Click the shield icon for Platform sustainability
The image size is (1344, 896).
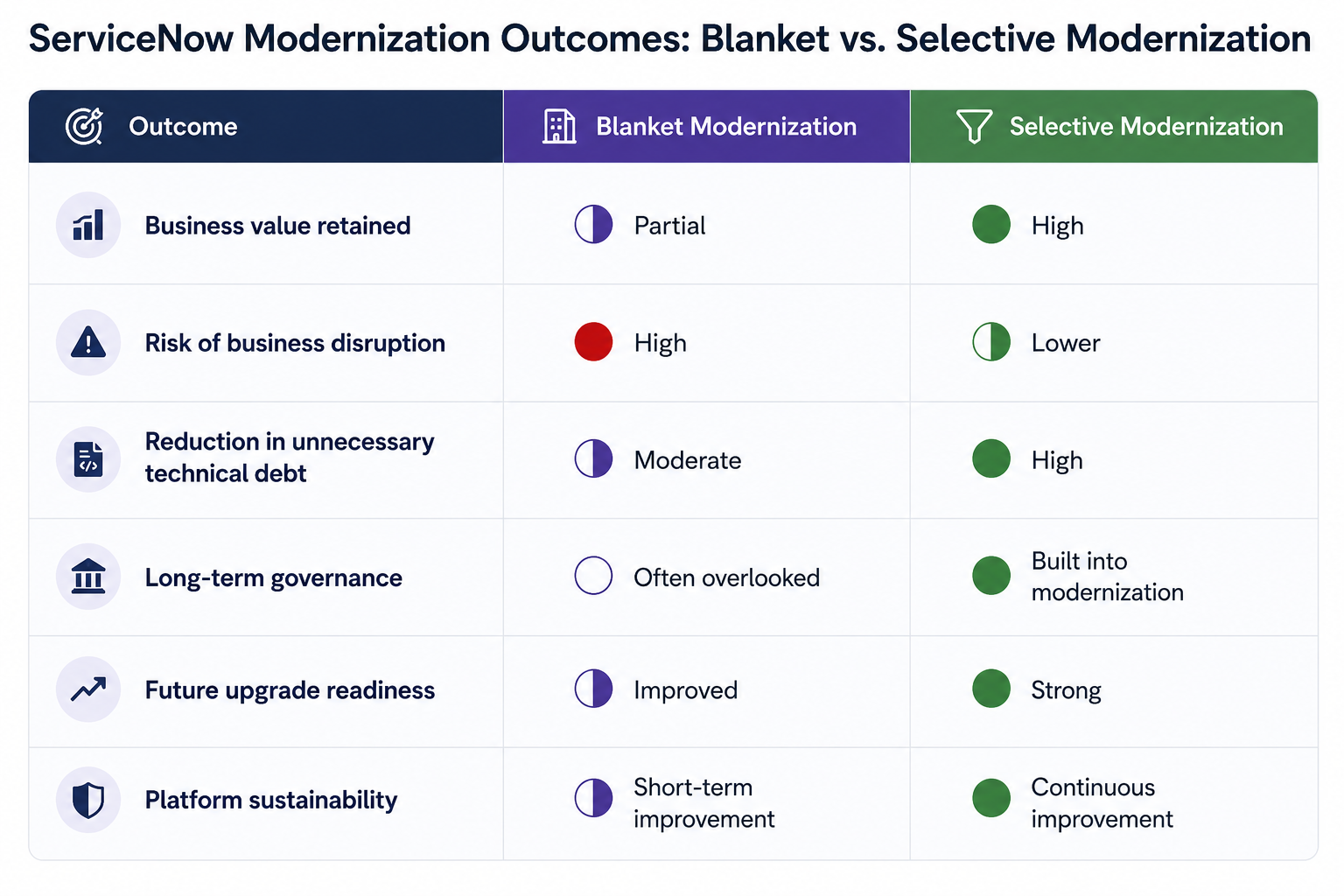click(88, 800)
